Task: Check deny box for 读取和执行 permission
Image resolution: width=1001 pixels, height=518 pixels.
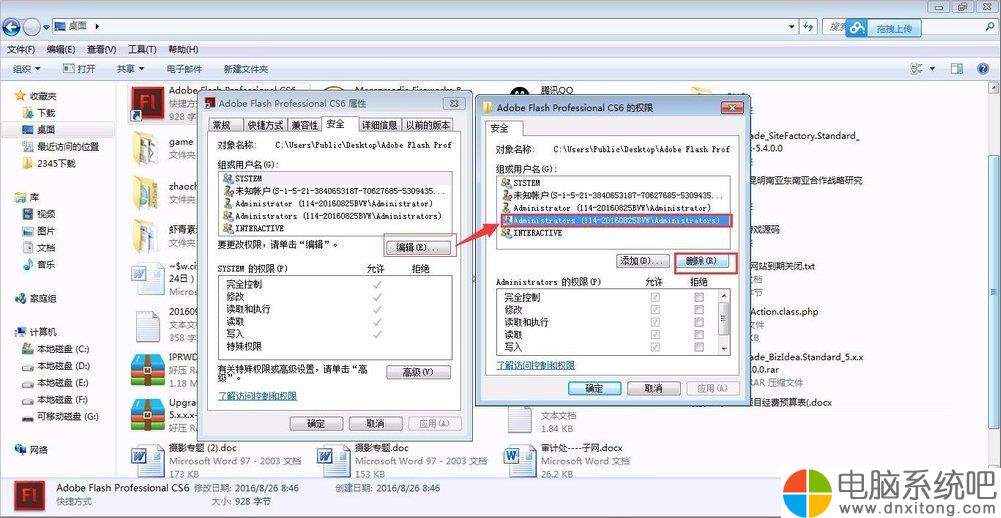Action: pos(699,322)
